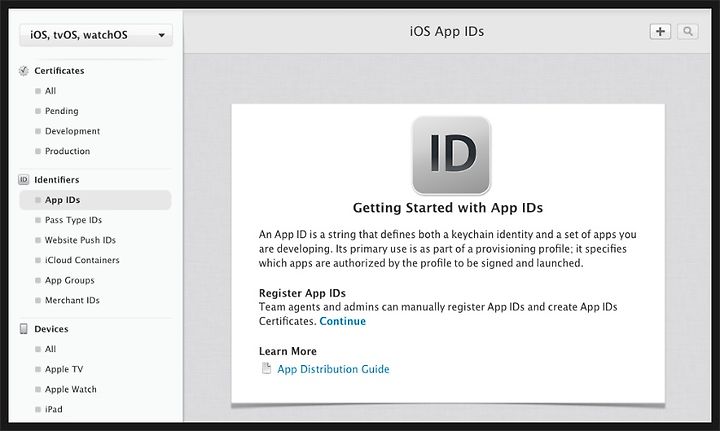Click the Identifiers section heading
This screenshot has height=431, width=720.
click(56, 179)
